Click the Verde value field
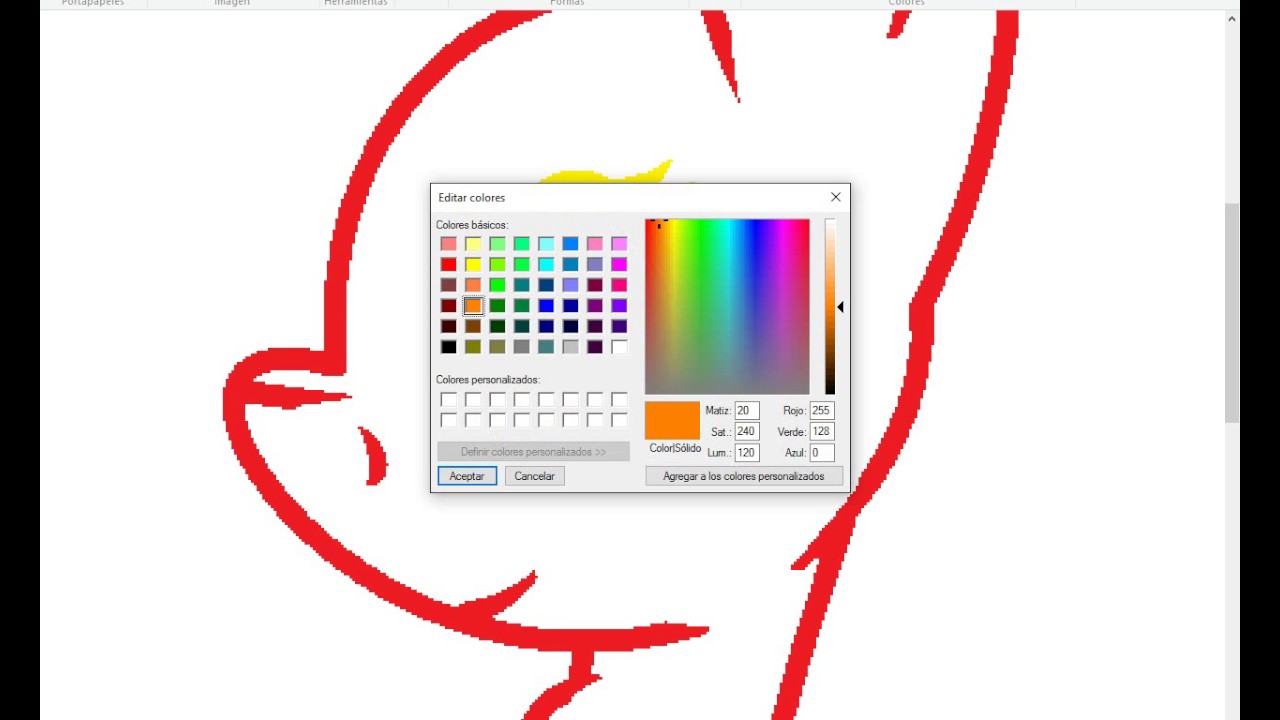This screenshot has width=1280, height=720. point(822,432)
